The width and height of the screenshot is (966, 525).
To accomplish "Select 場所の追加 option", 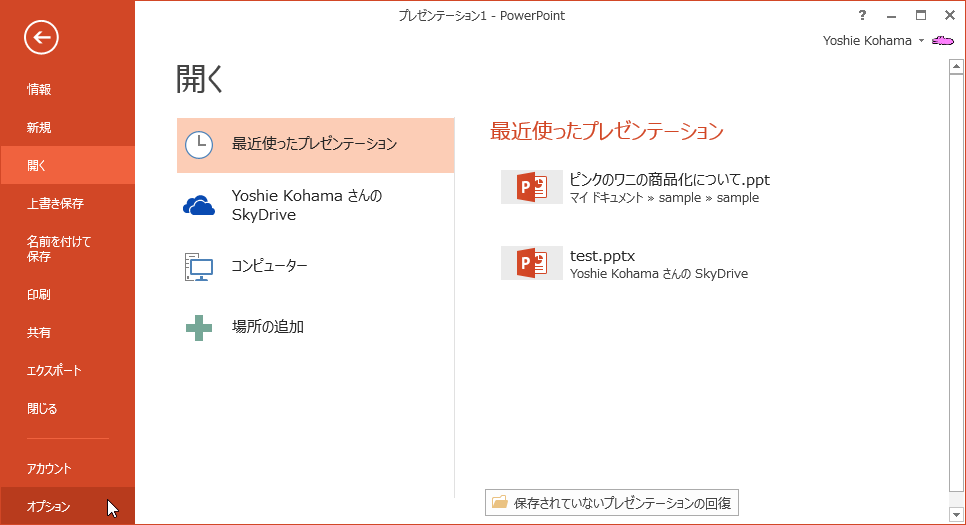I will [315, 327].
